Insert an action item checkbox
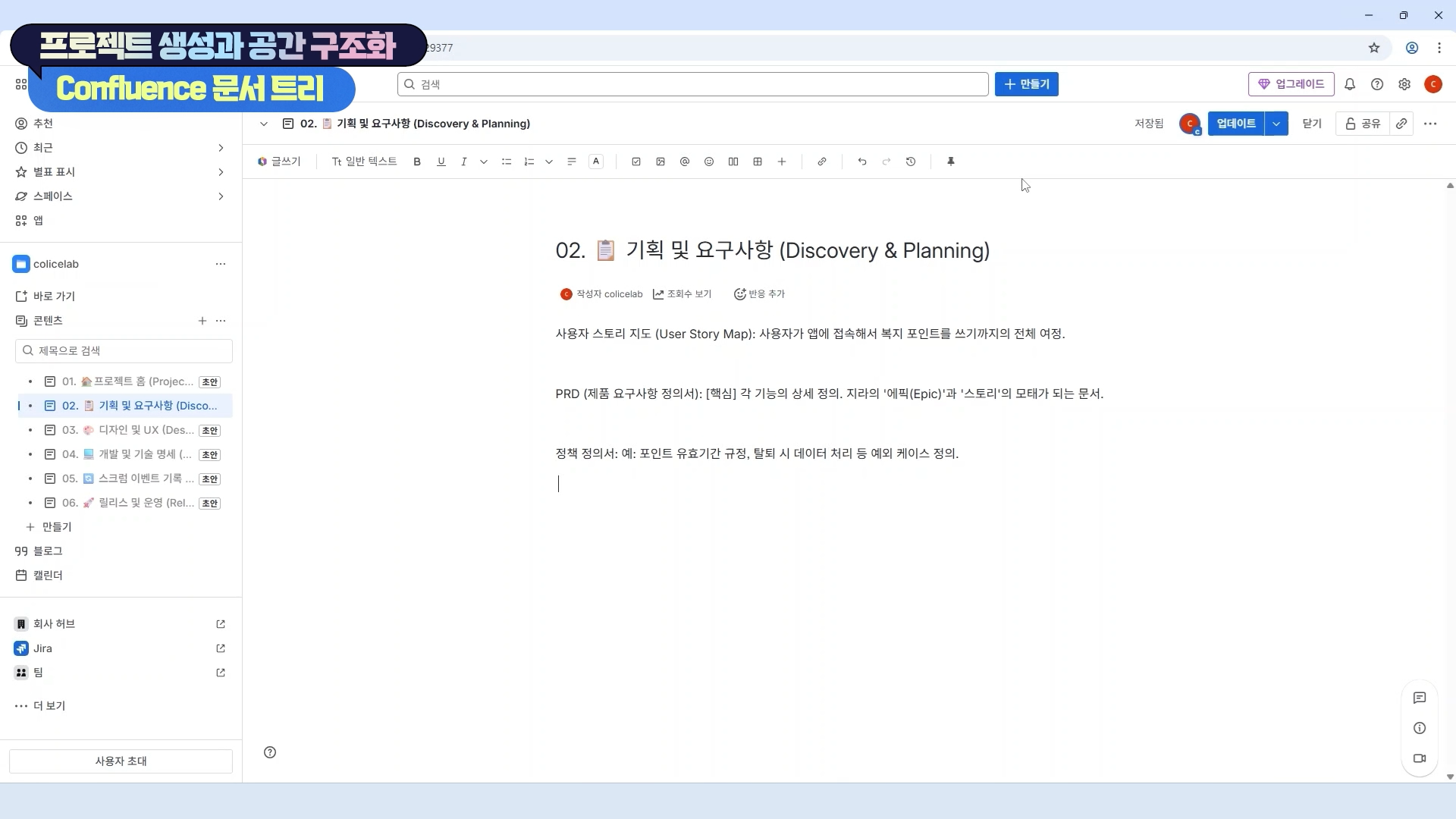Screen dimensions: 1456x819 pos(636,162)
